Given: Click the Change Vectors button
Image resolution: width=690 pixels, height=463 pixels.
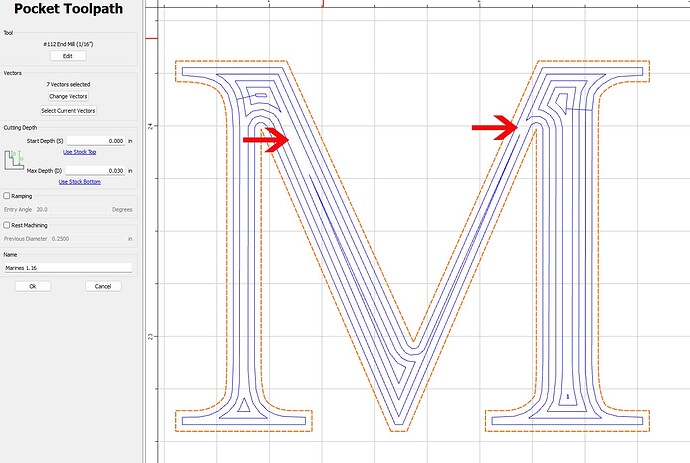Looking at the screenshot, I should tap(68, 96).
